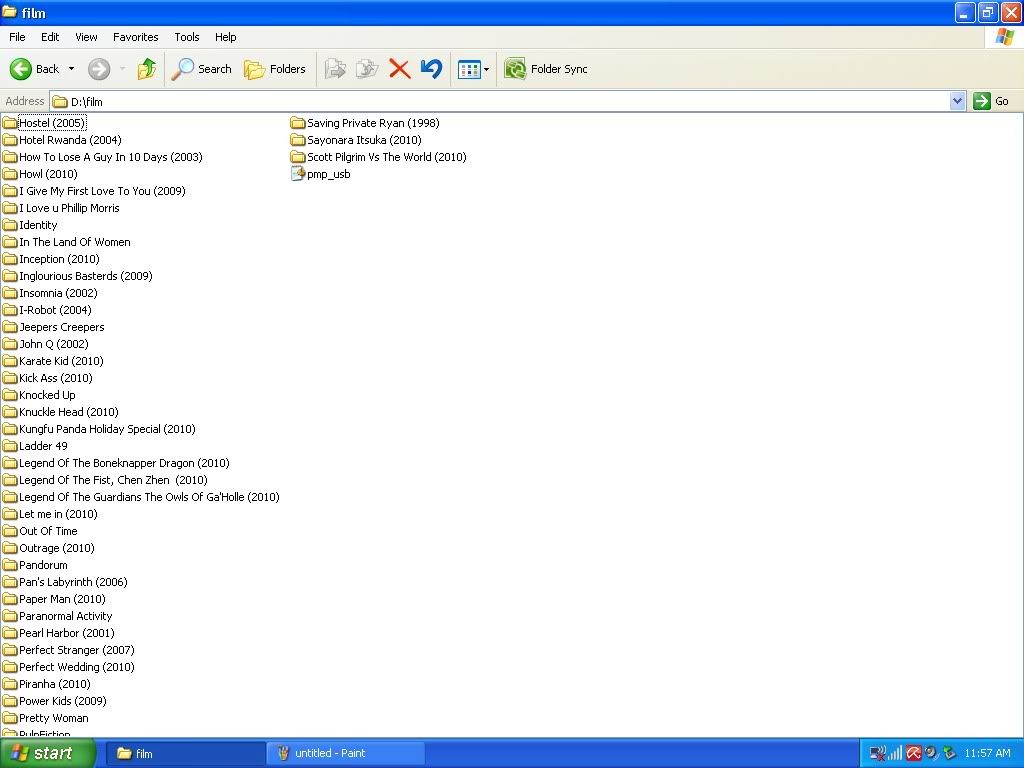
Task: Click the Back arrow icon
Action: tap(20, 69)
